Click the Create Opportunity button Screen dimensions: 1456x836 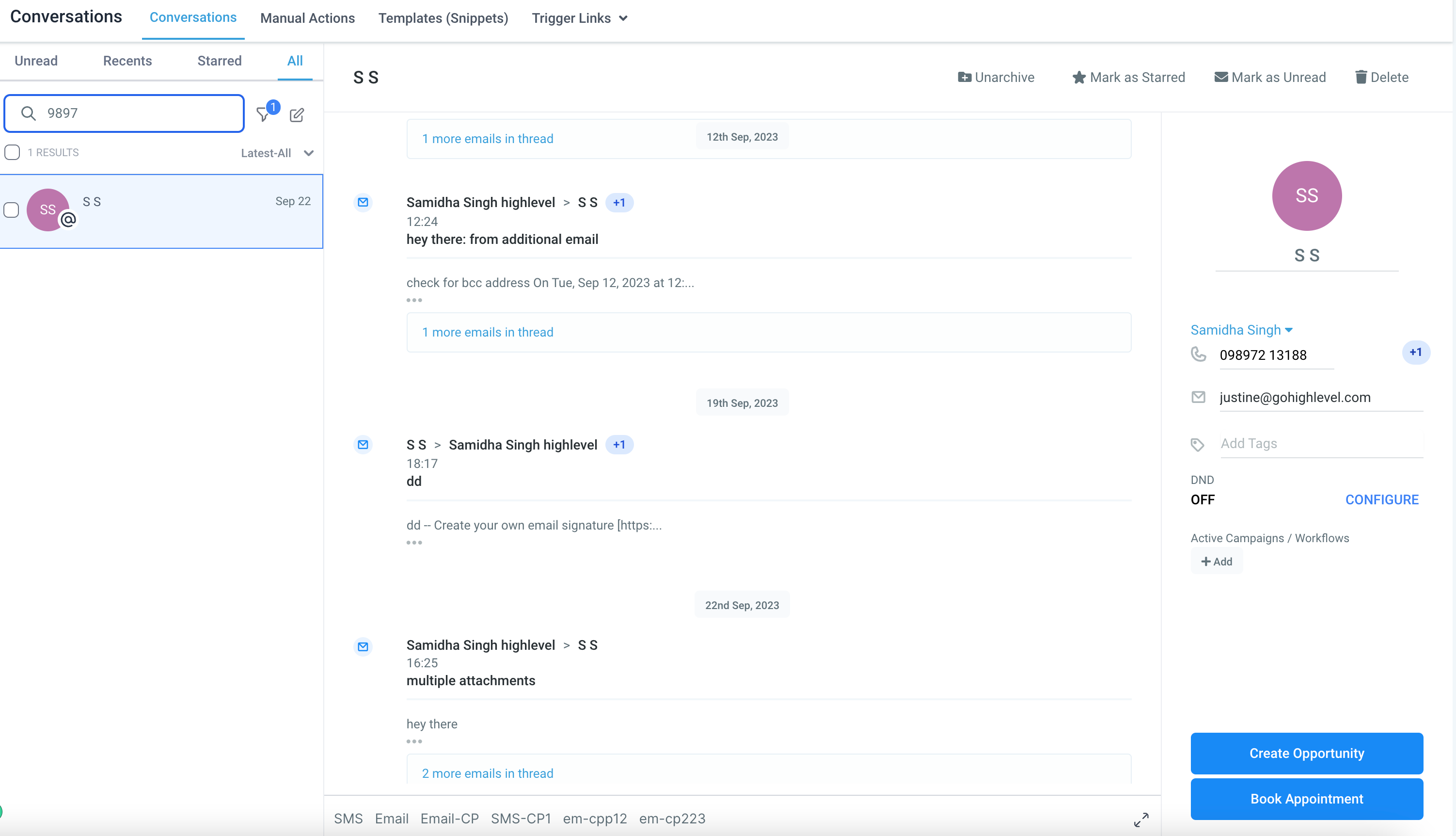point(1306,753)
